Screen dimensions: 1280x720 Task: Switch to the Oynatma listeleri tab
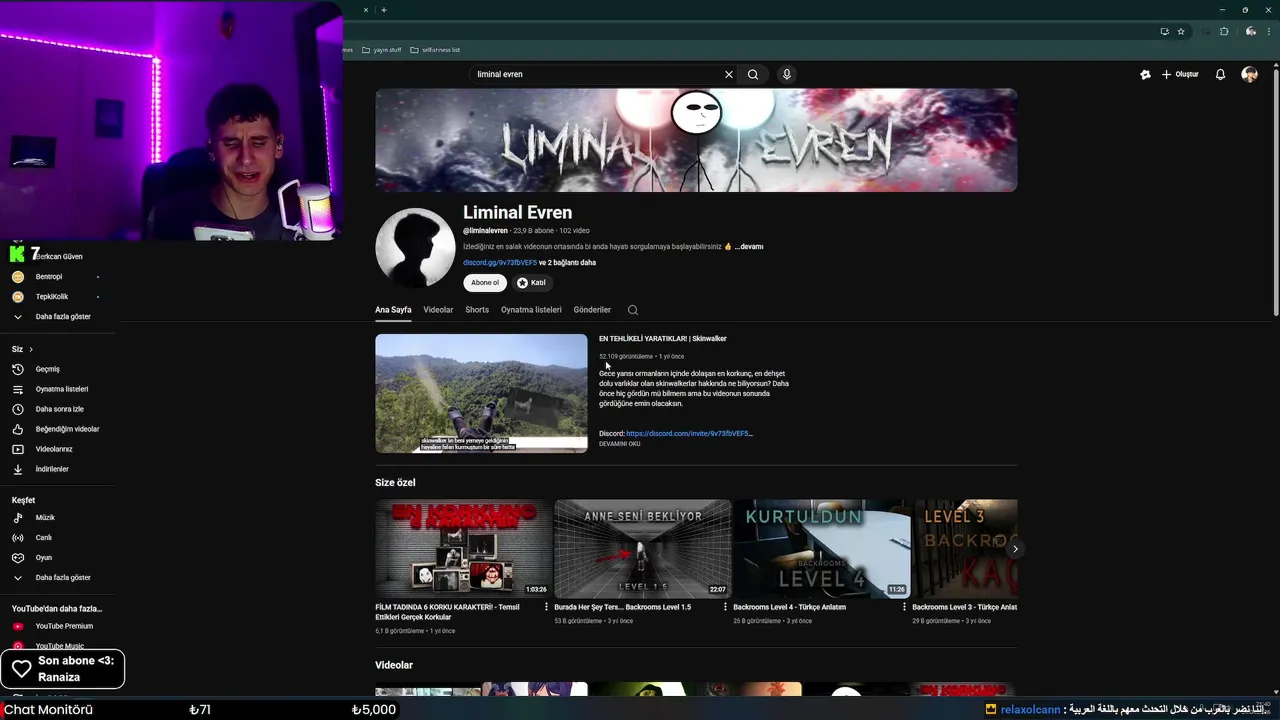click(x=531, y=310)
